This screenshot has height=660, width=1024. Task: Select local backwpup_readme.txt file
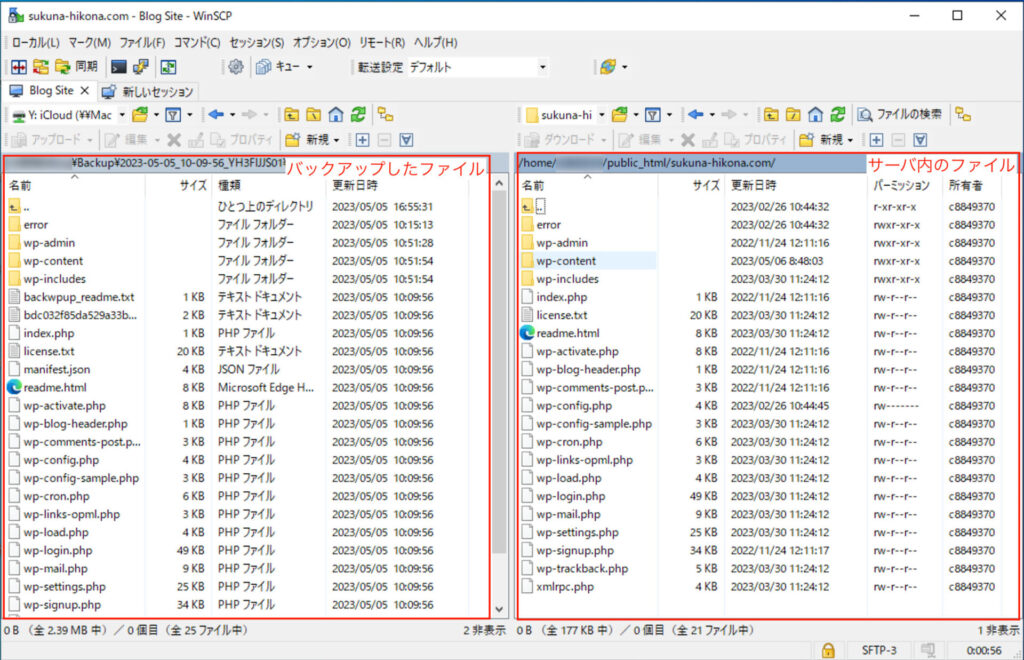point(79,297)
